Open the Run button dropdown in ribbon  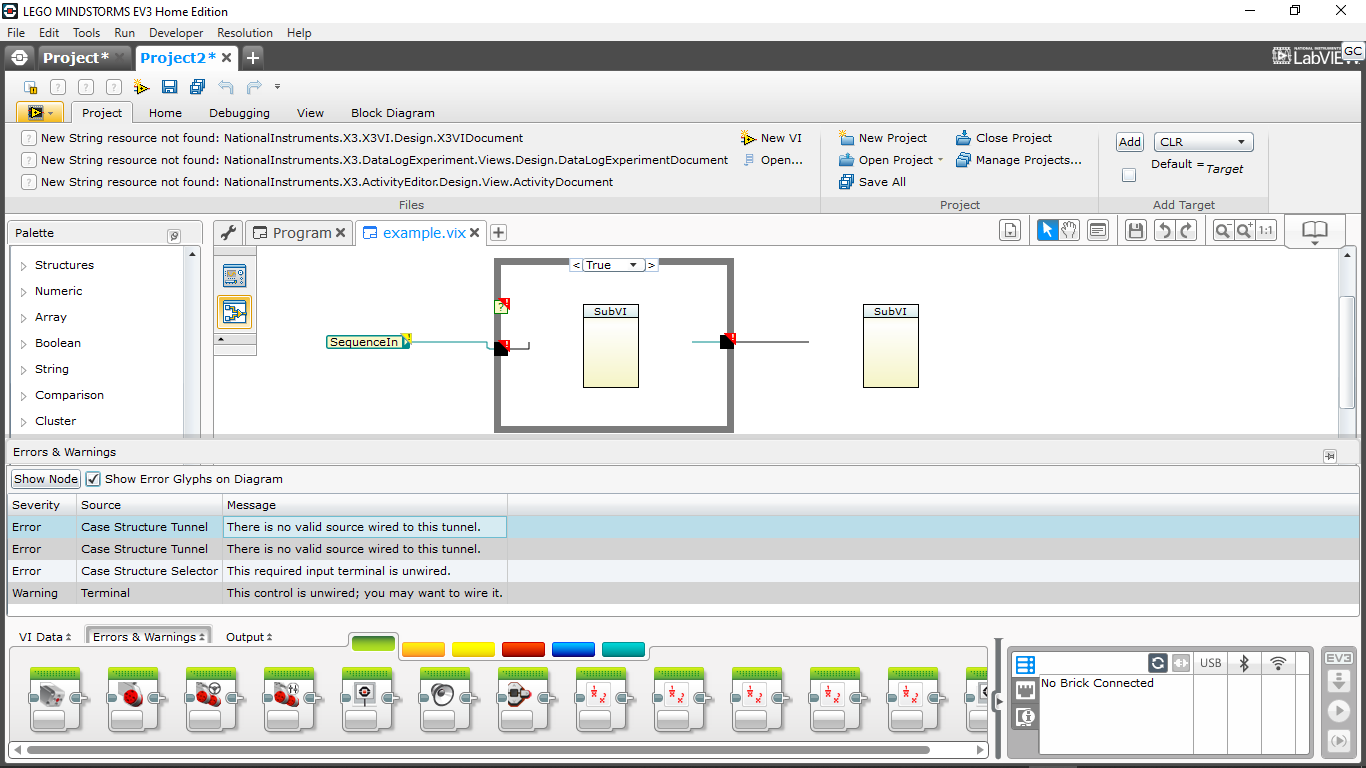tap(52, 113)
